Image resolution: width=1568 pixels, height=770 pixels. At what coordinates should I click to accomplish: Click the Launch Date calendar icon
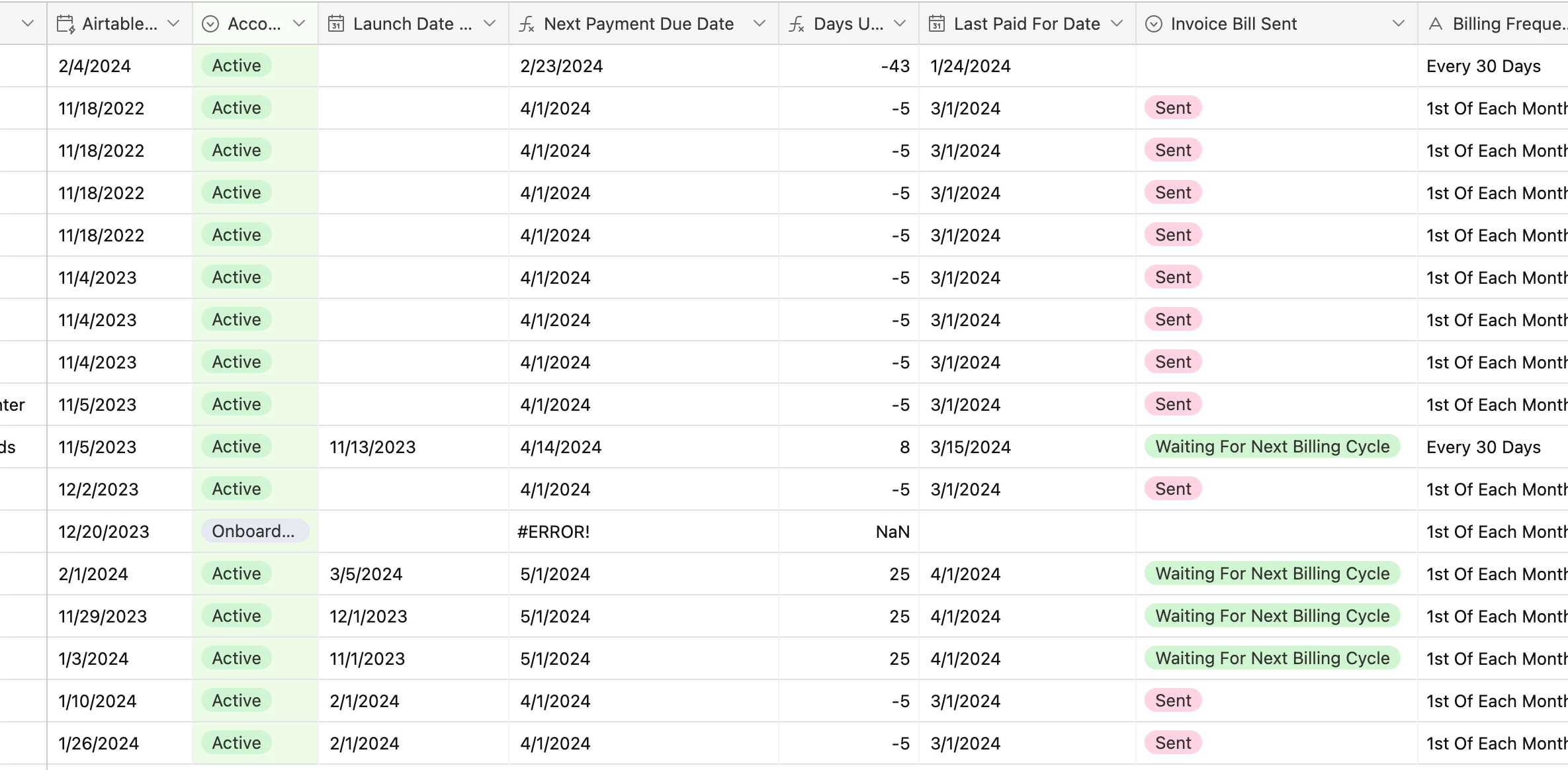click(x=336, y=24)
